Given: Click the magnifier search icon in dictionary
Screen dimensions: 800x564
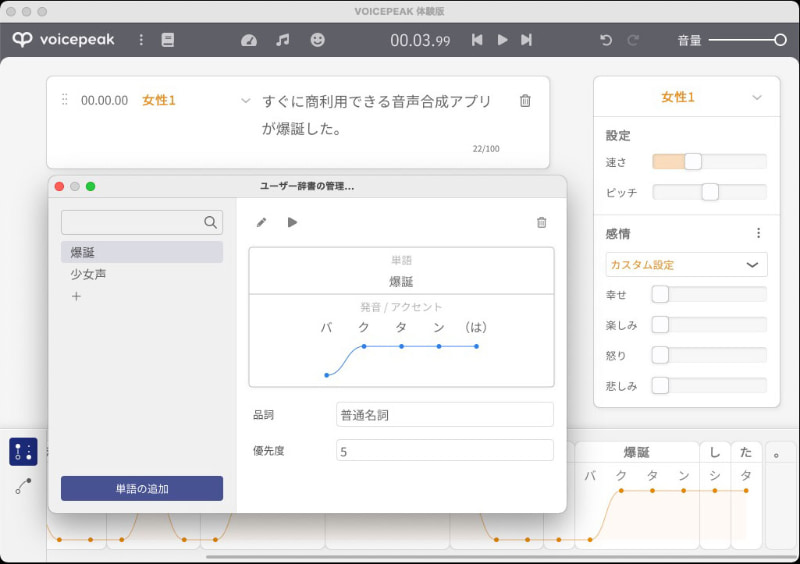Looking at the screenshot, I should (x=210, y=223).
